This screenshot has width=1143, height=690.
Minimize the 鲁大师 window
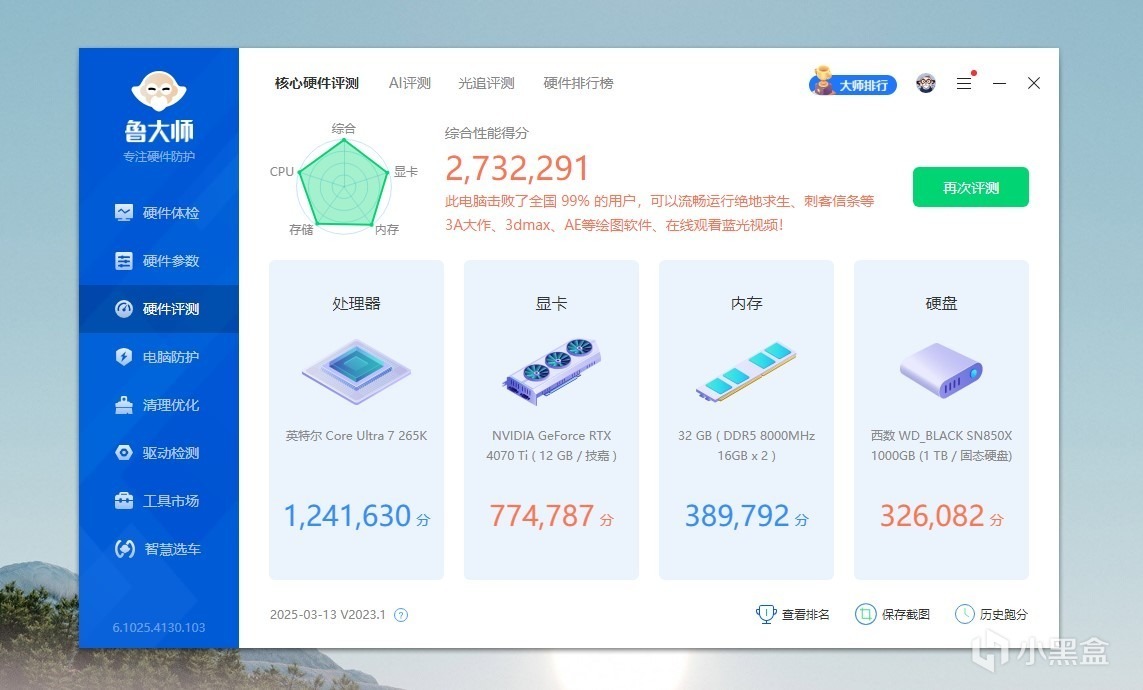pos(999,83)
